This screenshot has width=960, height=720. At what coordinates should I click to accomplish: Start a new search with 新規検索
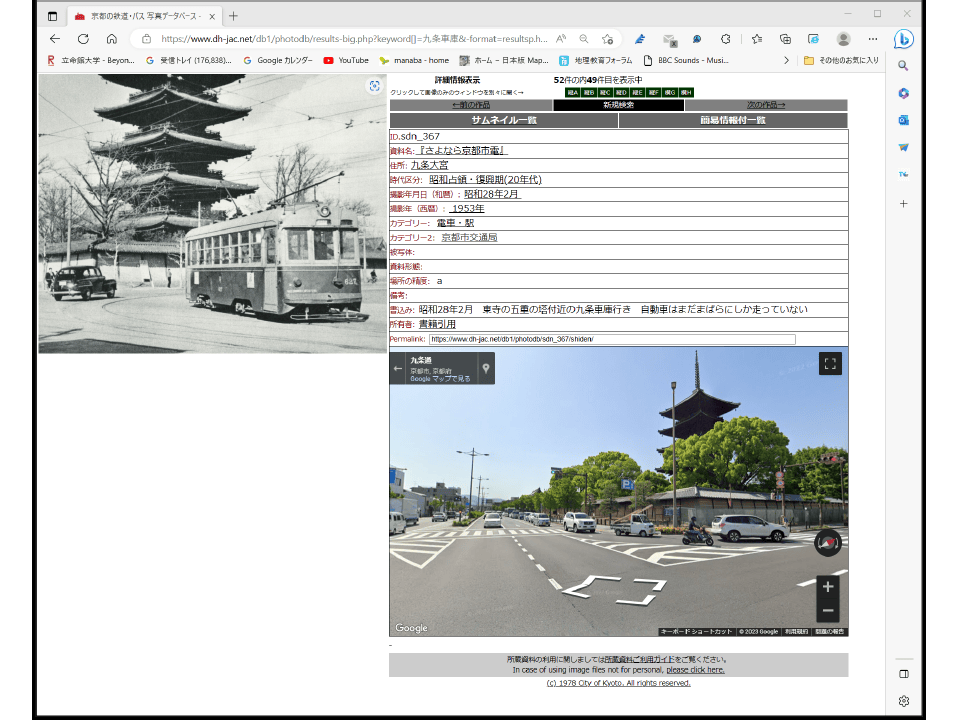coord(618,105)
